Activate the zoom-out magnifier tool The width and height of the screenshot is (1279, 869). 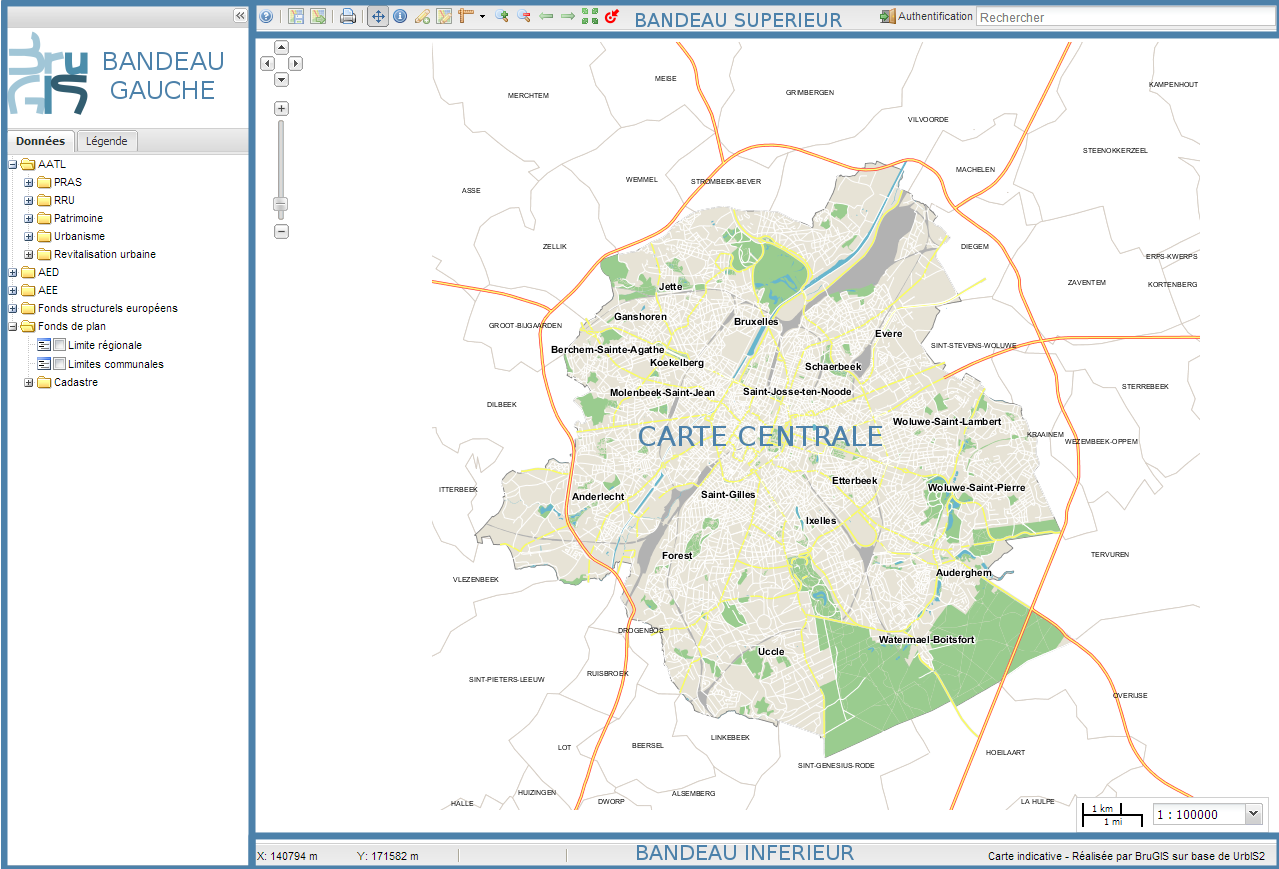[523, 16]
